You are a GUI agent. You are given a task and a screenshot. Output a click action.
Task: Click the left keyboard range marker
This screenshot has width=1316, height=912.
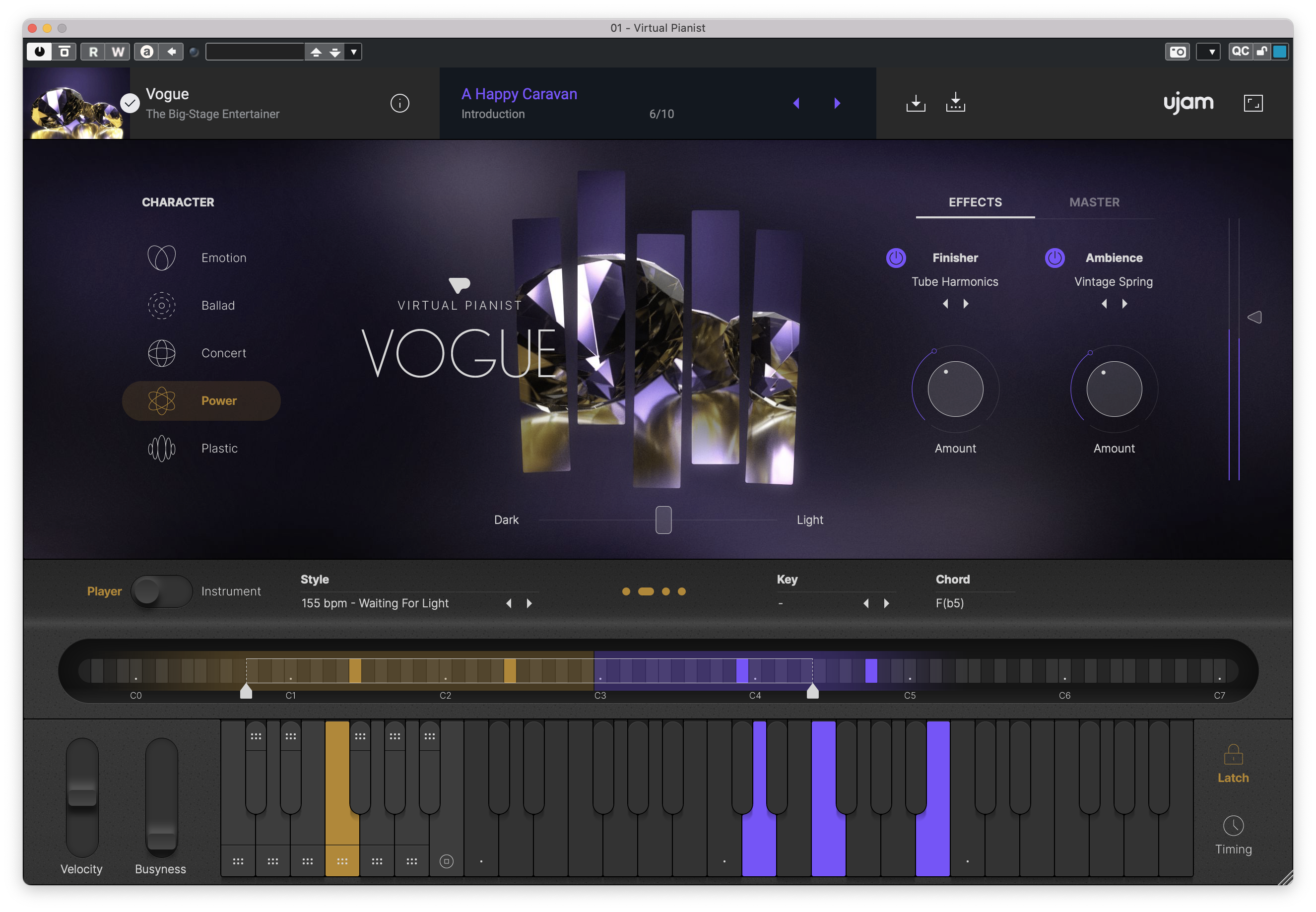246,691
